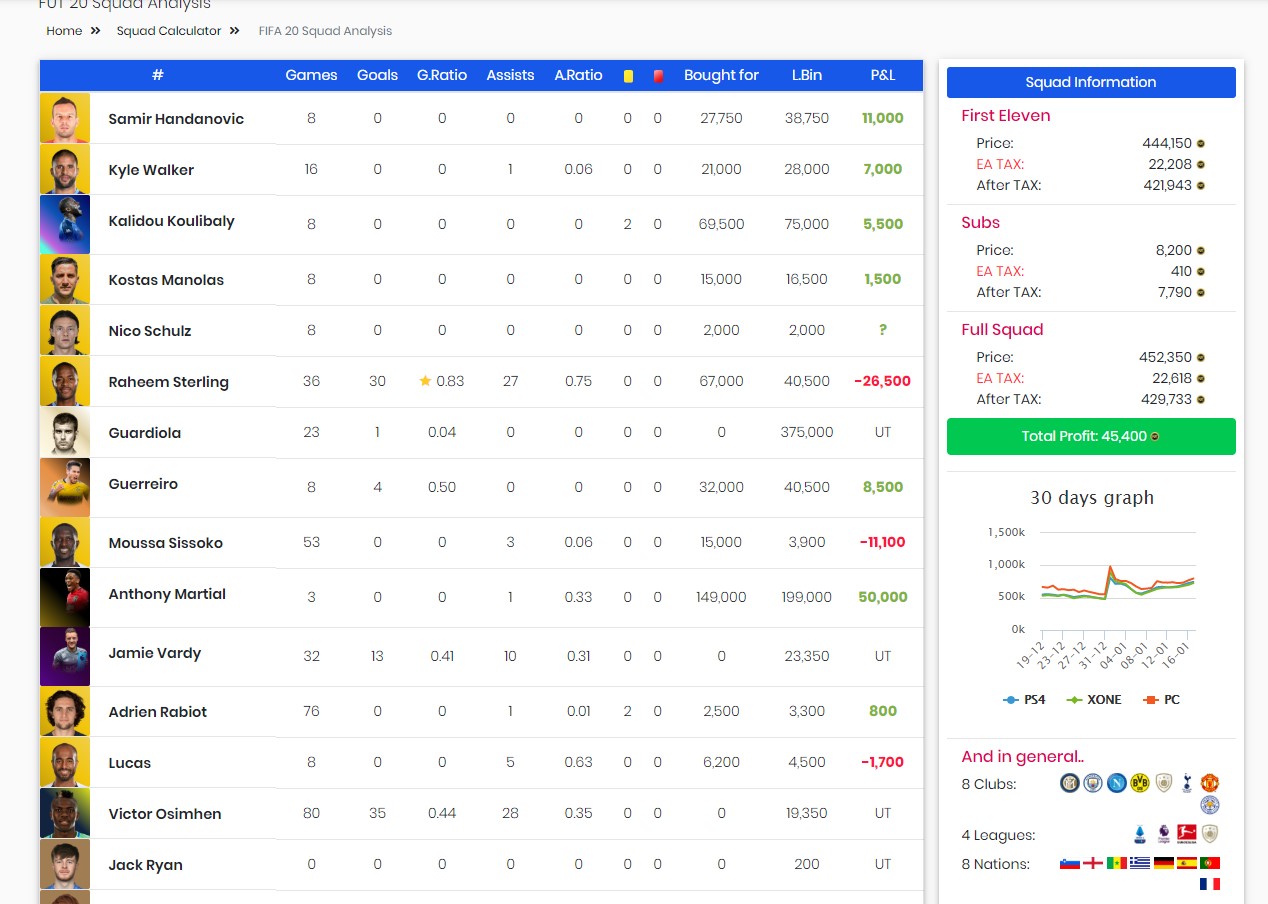Click Guerreiro's player card thumbnail
The width and height of the screenshot is (1268, 904).
coord(65,487)
